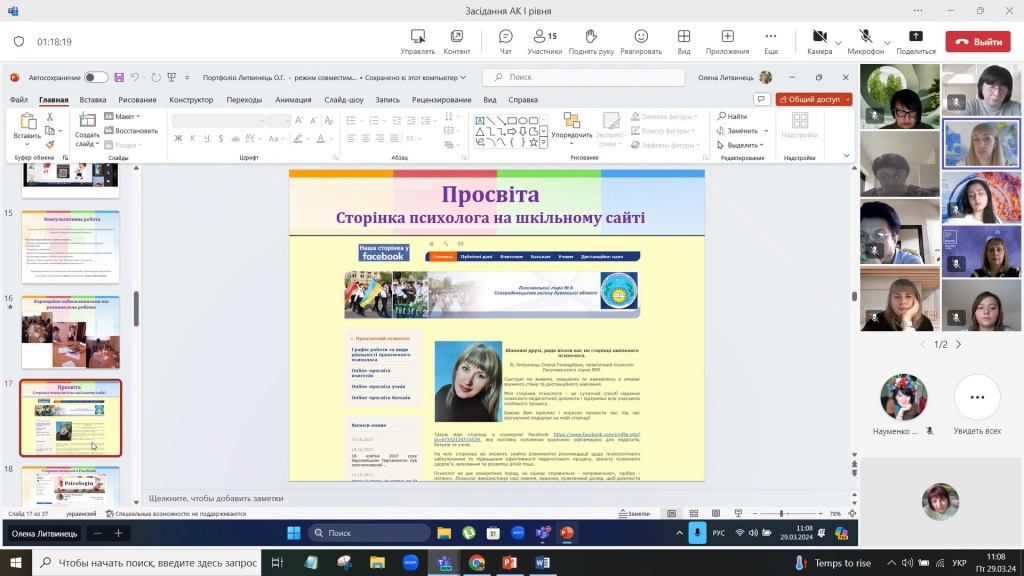Open the Layout dropdown in Slides group
1024x576 pixels.
tap(126, 117)
